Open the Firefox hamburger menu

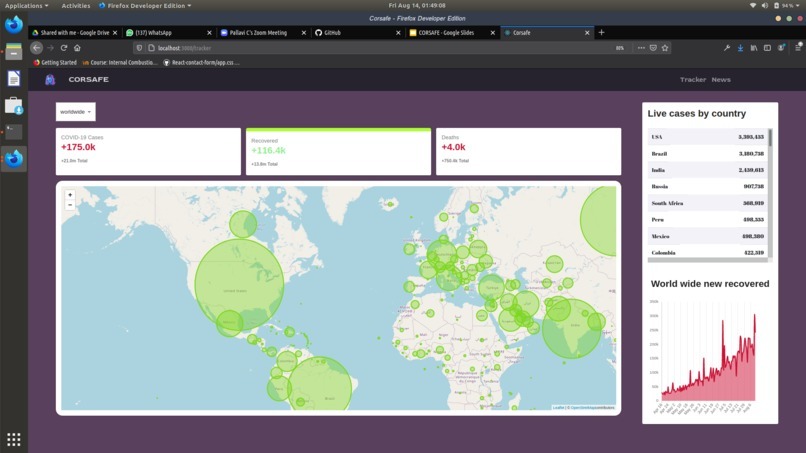click(798, 48)
